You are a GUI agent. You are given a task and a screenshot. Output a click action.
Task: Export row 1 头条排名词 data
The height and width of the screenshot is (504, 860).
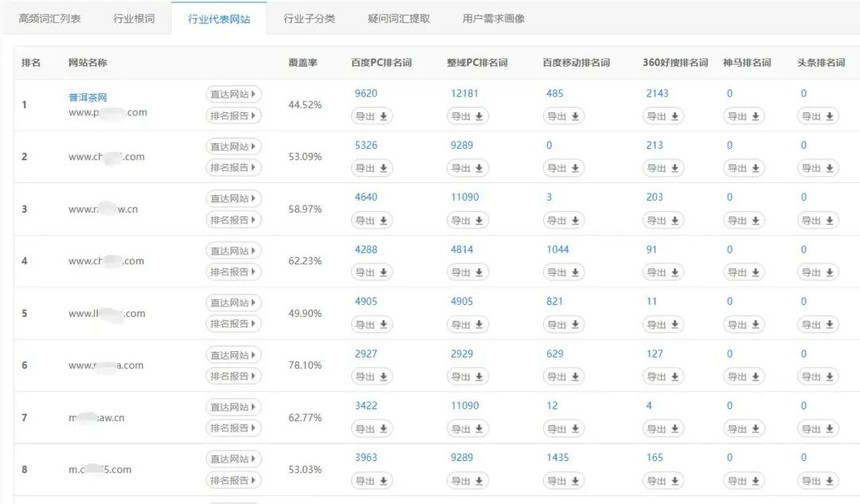click(818, 116)
